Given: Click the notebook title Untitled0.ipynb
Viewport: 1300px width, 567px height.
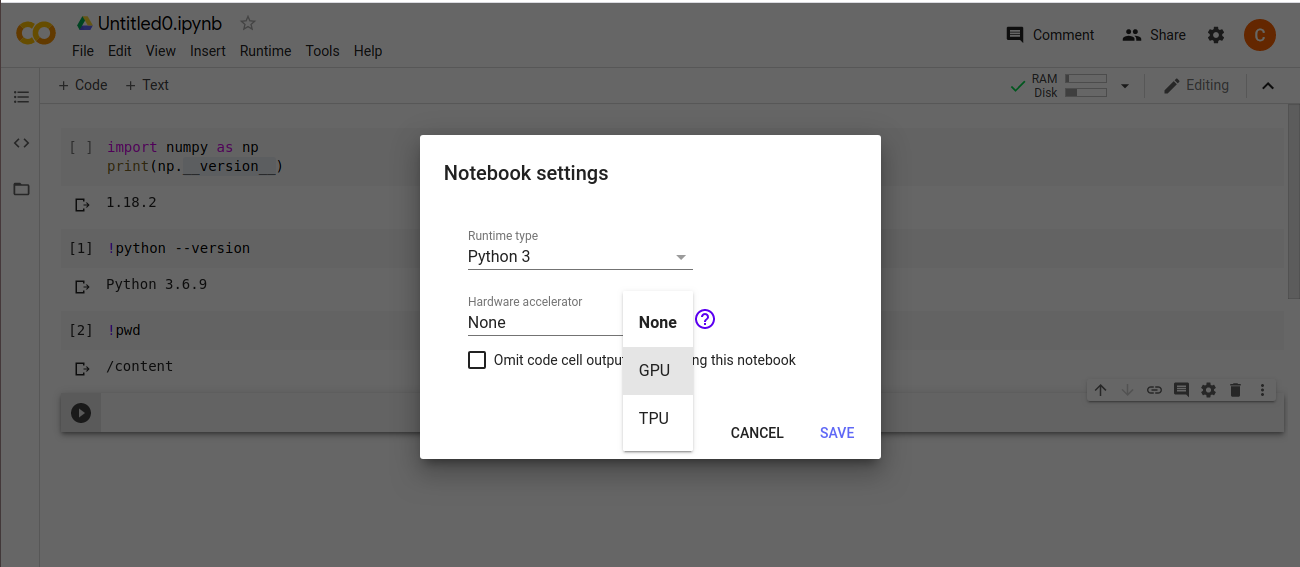Looking at the screenshot, I should [160, 24].
